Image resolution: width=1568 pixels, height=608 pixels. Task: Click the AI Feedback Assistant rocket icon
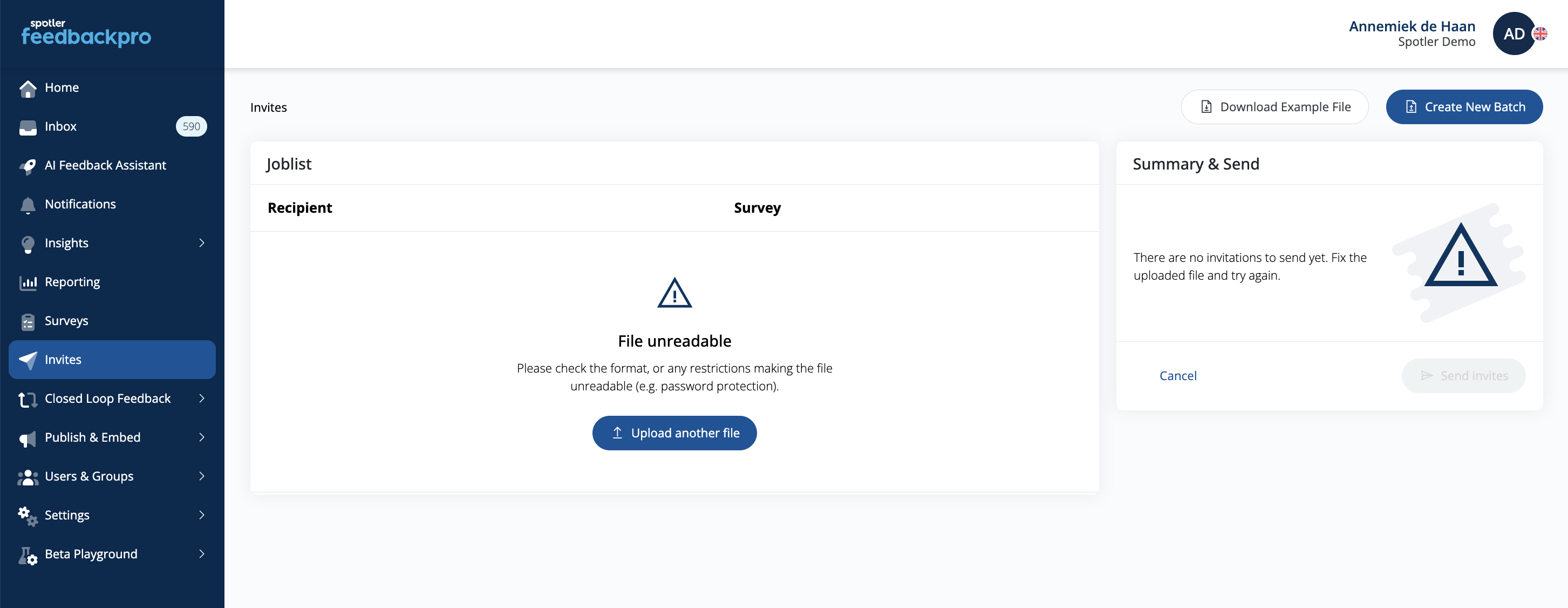pos(28,166)
